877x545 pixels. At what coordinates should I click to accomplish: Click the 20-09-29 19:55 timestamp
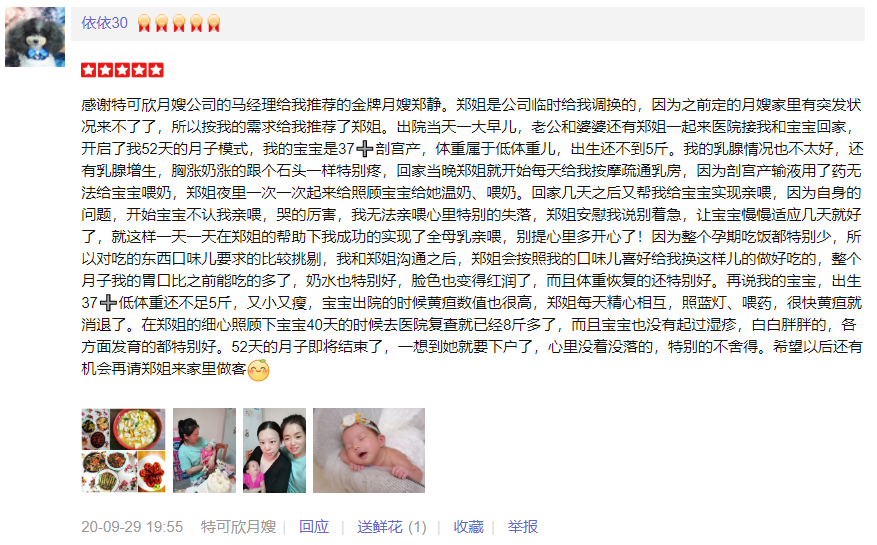132,527
